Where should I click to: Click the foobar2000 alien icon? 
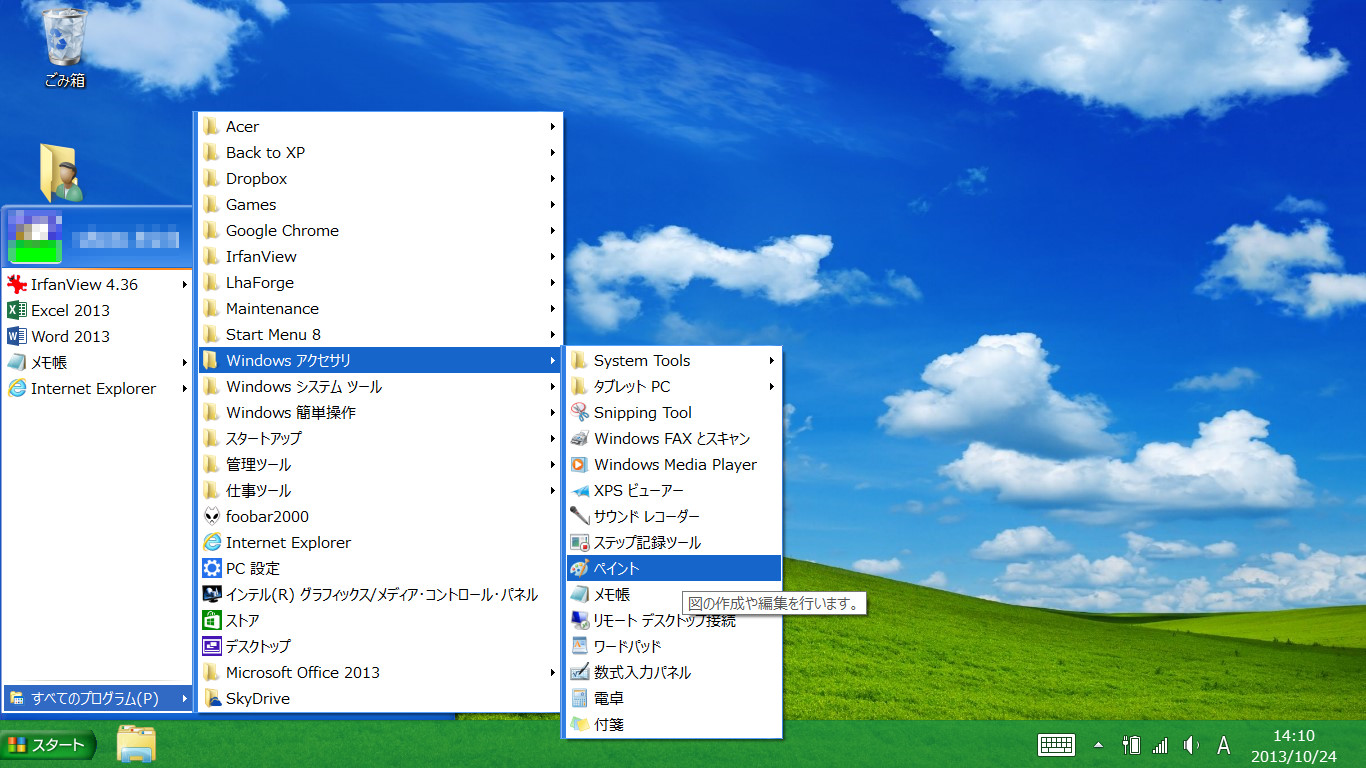point(212,516)
